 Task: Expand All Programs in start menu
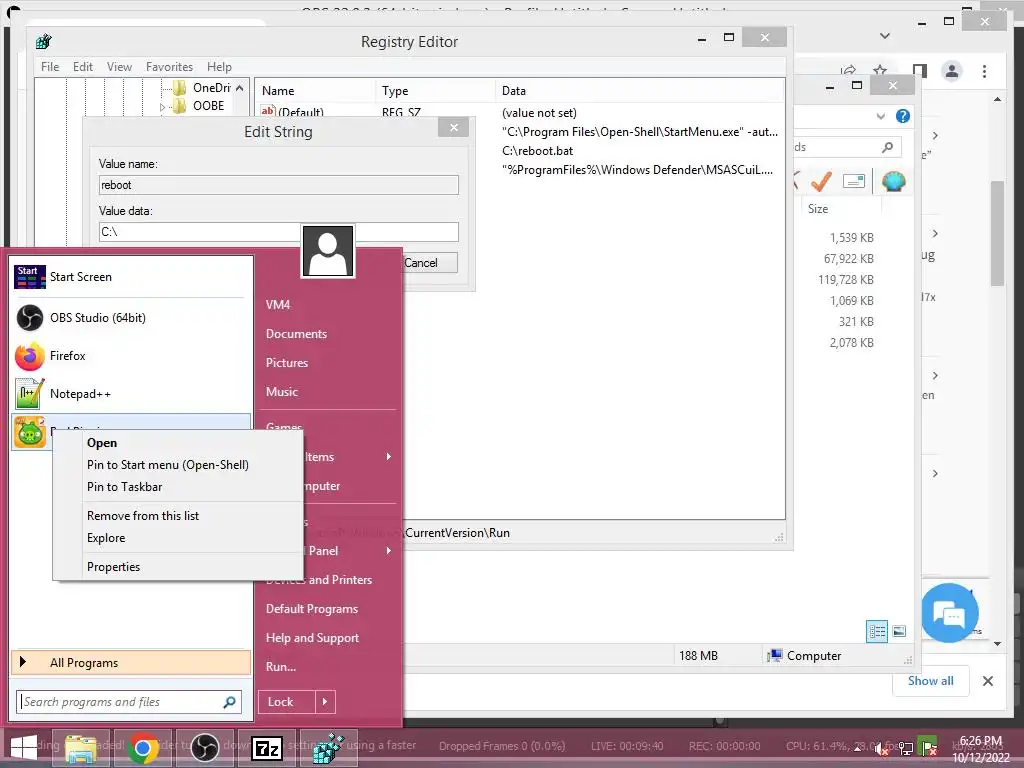[131, 663]
